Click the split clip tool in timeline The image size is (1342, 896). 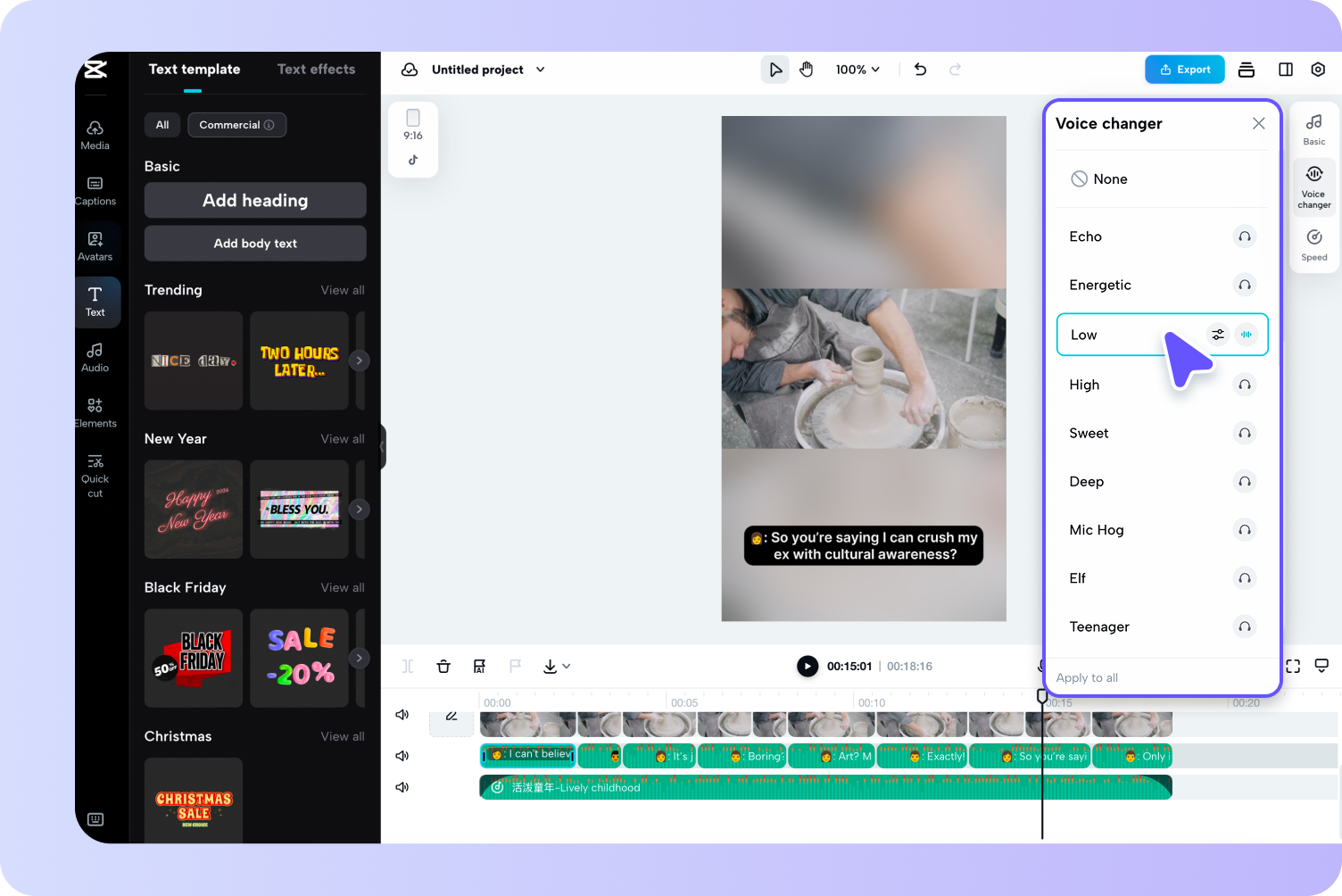click(408, 666)
